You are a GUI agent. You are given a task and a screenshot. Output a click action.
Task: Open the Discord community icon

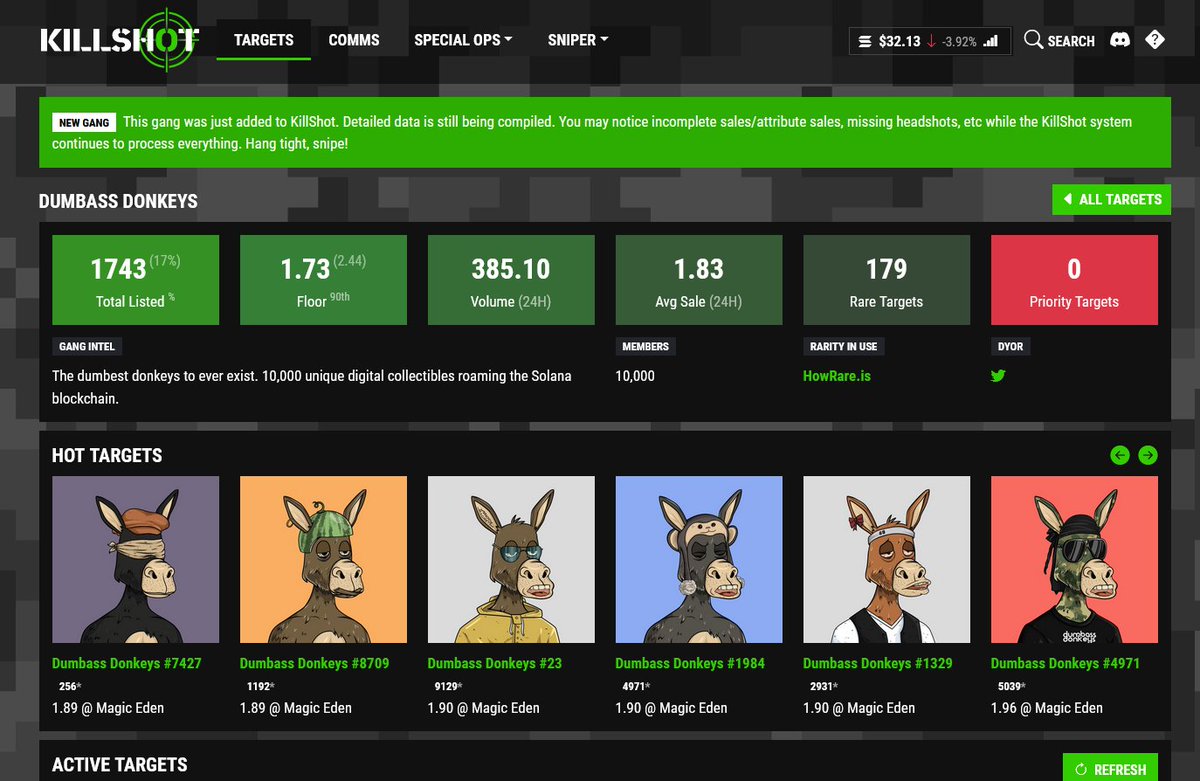[x=1120, y=39]
